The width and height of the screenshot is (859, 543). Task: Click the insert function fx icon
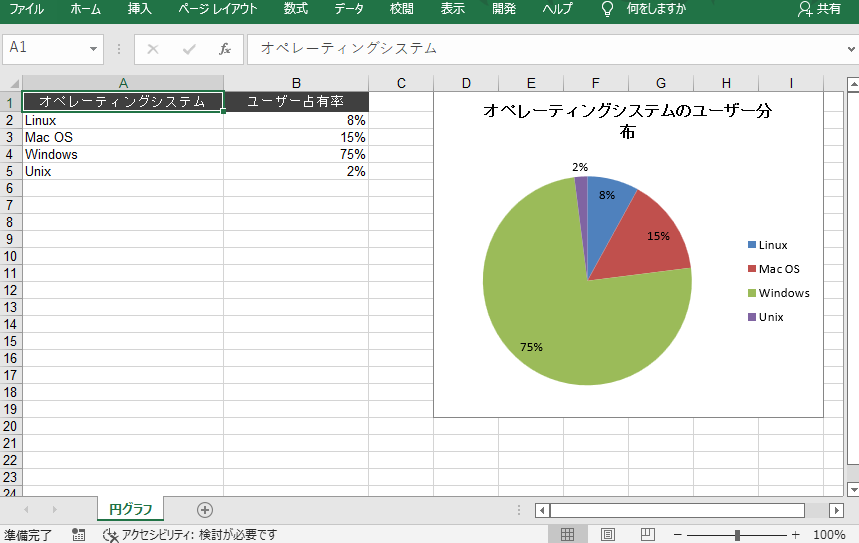click(x=225, y=49)
